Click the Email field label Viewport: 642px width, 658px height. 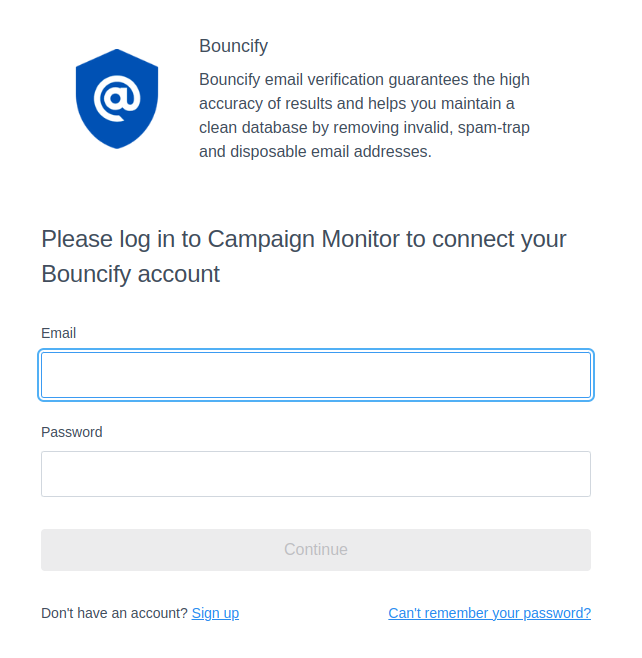point(58,333)
